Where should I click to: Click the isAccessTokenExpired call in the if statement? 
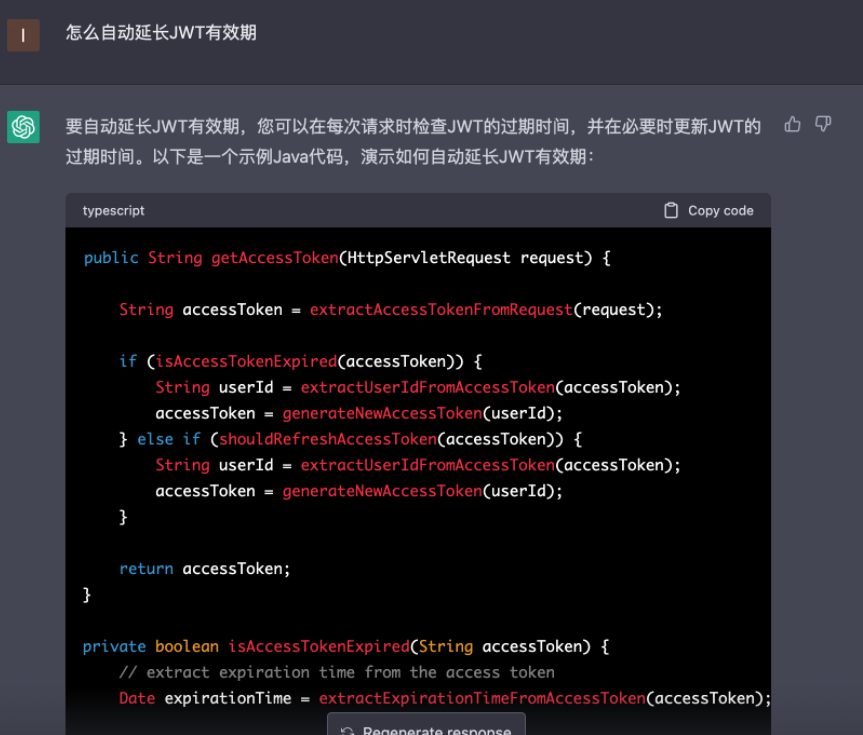point(246,361)
